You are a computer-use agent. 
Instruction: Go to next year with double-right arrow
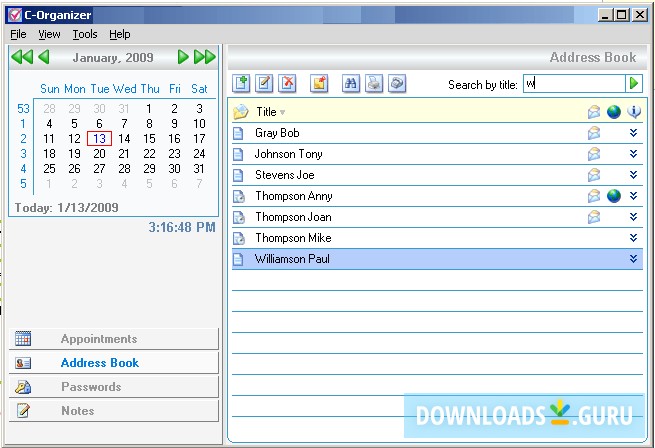point(205,57)
